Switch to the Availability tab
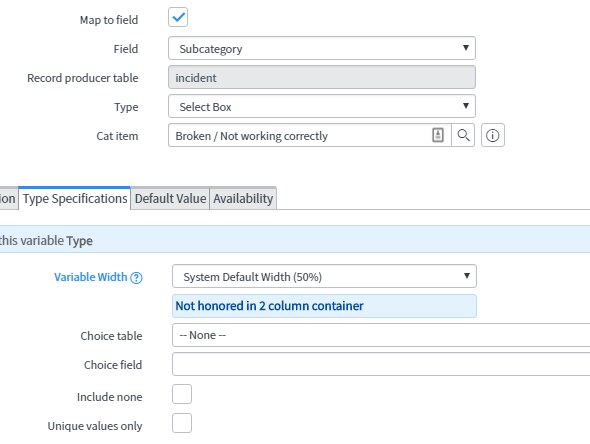This screenshot has height=444, width=590. [243, 198]
